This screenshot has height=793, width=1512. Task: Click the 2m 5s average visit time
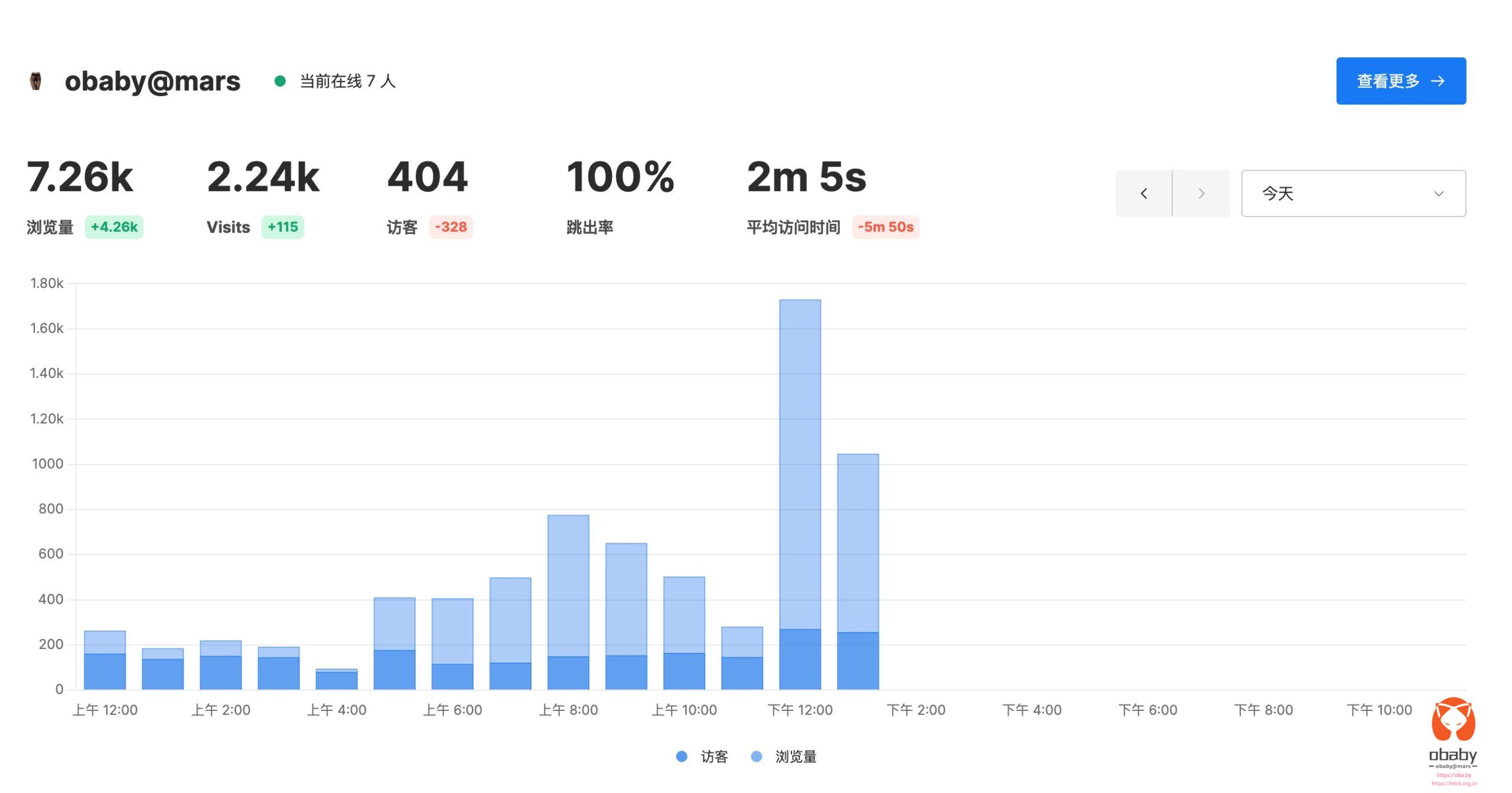point(806,177)
